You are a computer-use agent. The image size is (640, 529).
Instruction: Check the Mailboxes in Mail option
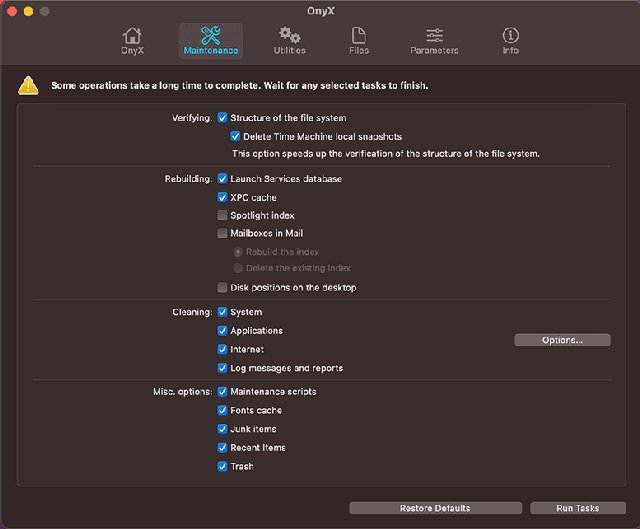[x=223, y=234]
